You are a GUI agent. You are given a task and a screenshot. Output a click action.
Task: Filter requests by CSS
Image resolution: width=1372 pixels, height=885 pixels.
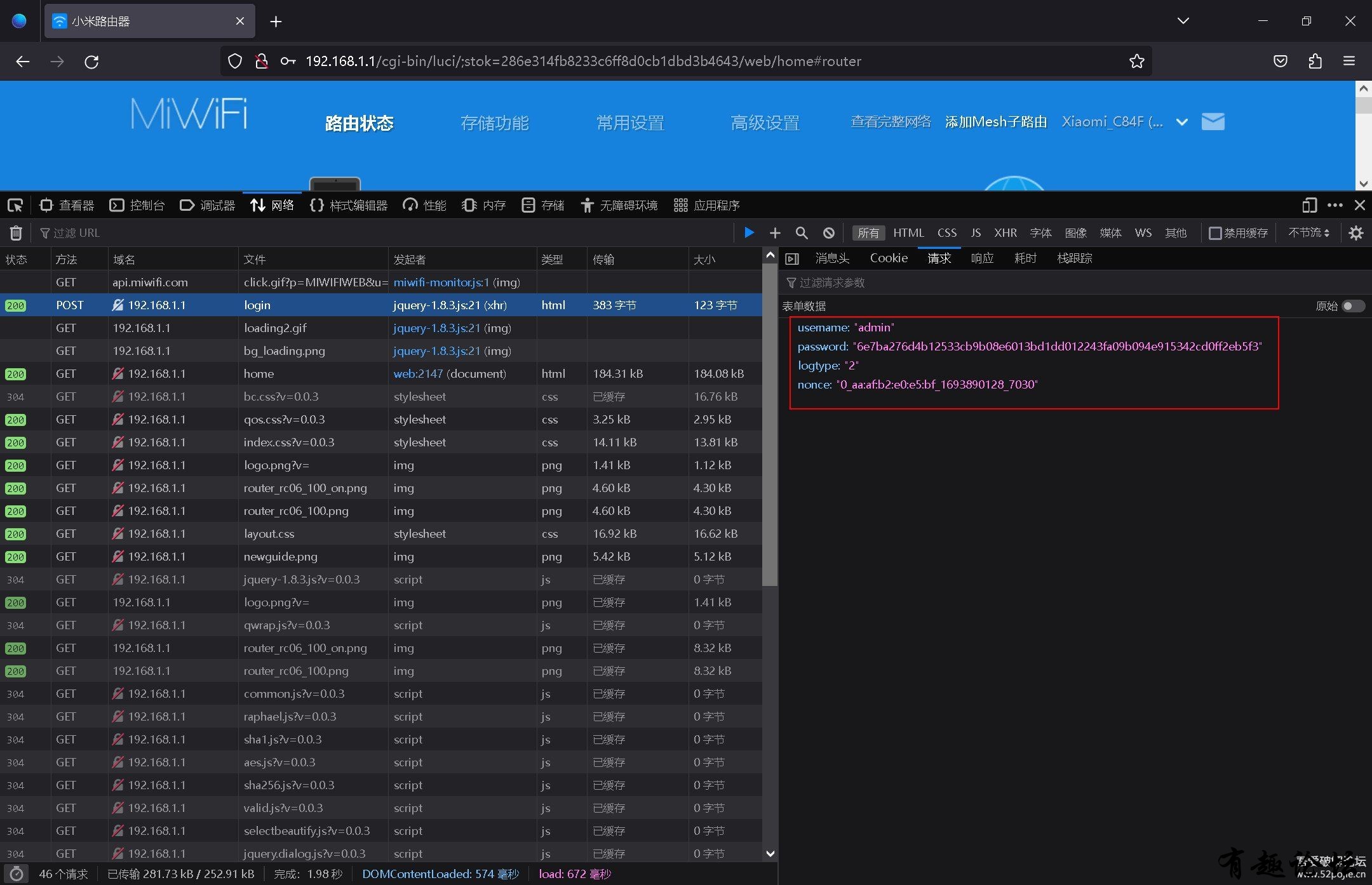point(946,233)
